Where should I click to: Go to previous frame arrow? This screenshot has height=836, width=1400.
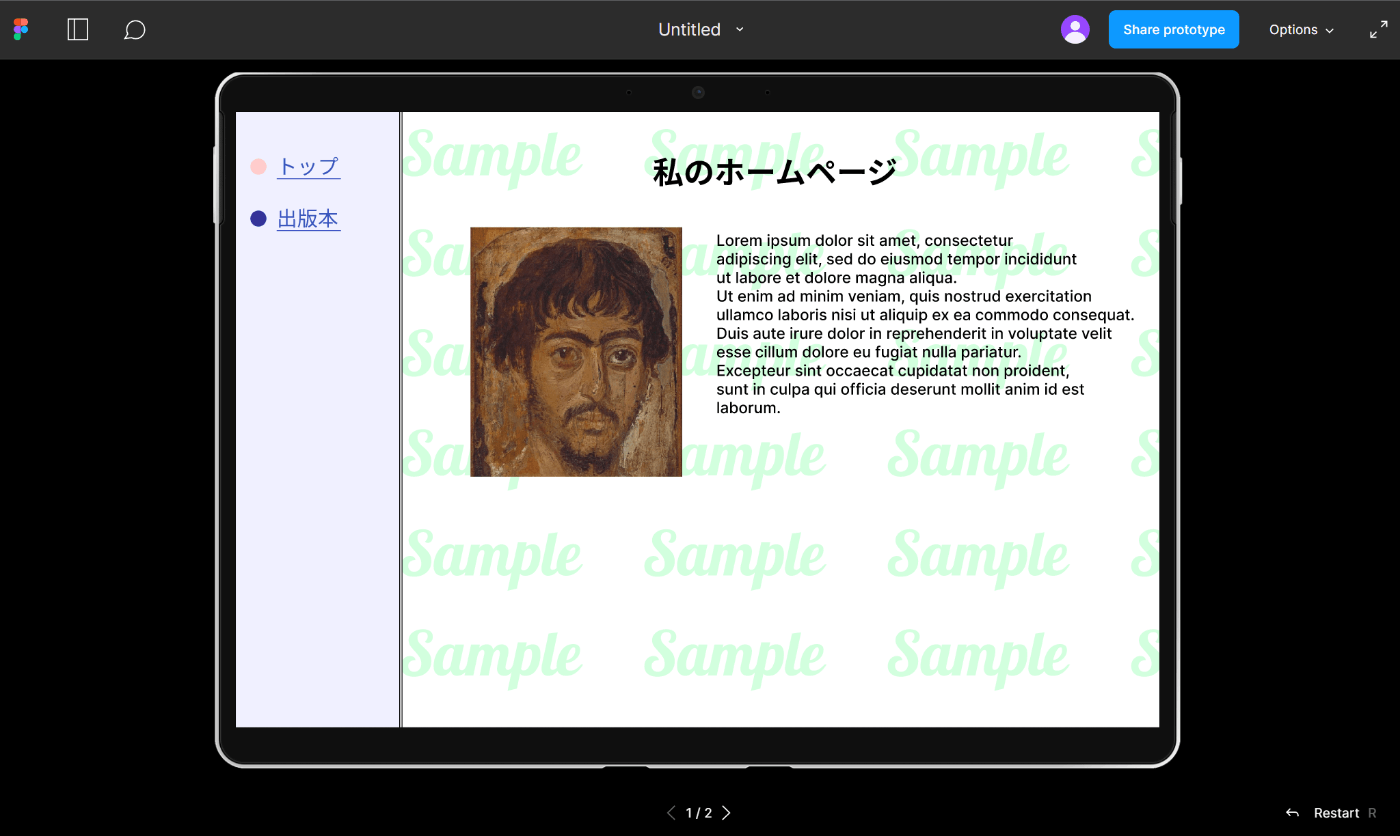pos(671,813)
